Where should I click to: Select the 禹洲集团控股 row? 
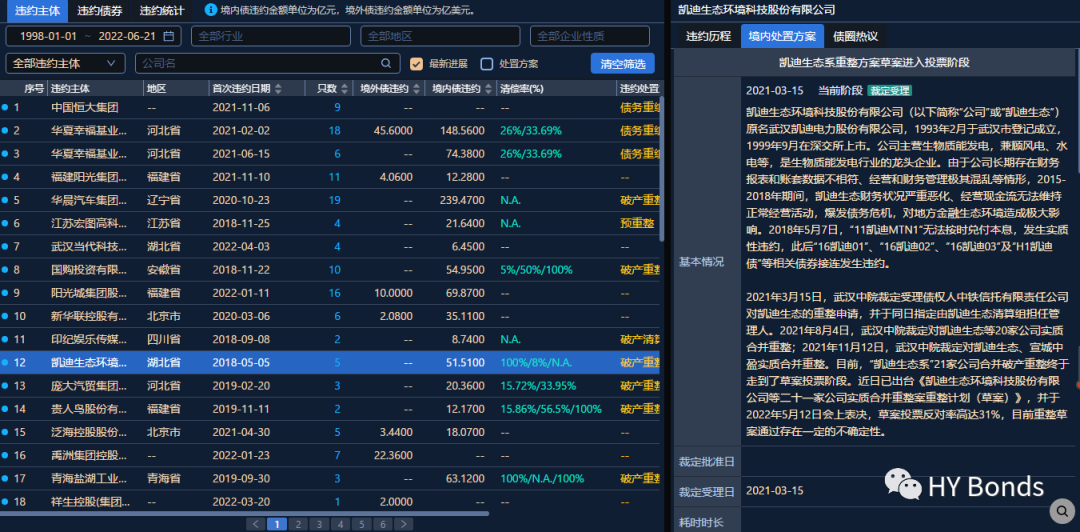331,456
